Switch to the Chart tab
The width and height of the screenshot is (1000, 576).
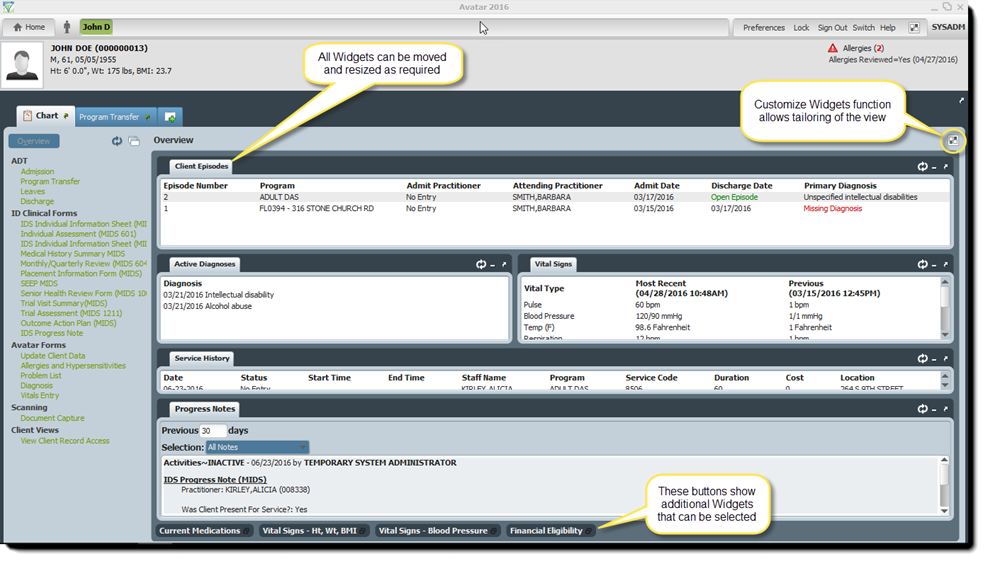[x=45, y=116]
